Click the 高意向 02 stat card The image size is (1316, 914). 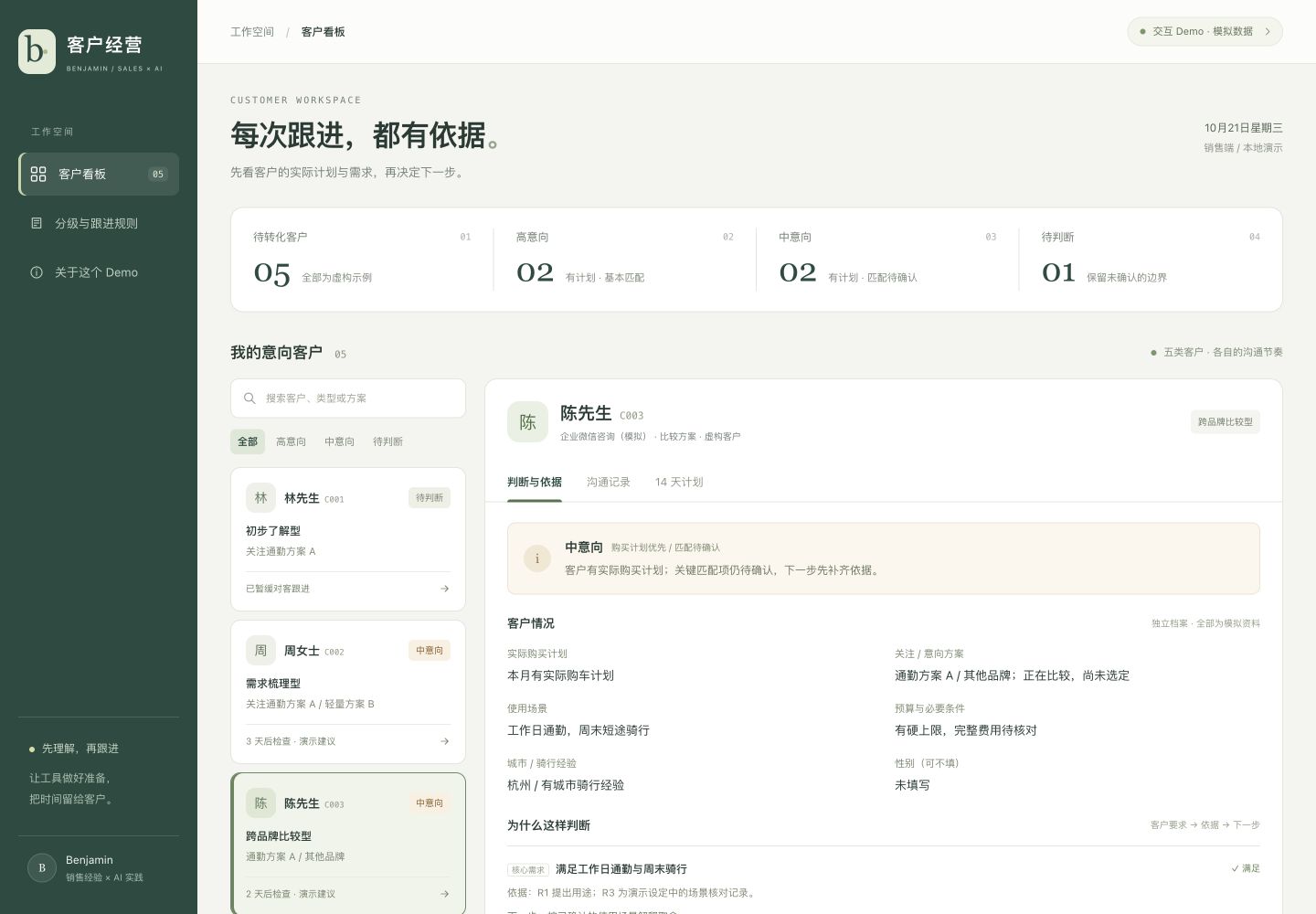click(625, 260)
